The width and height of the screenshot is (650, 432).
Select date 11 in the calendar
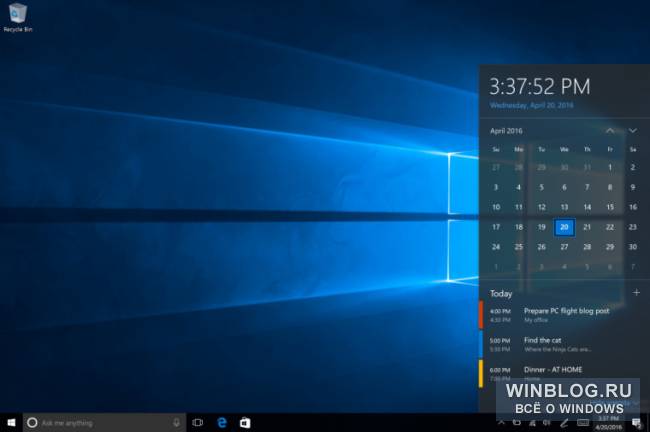[519, 207]
